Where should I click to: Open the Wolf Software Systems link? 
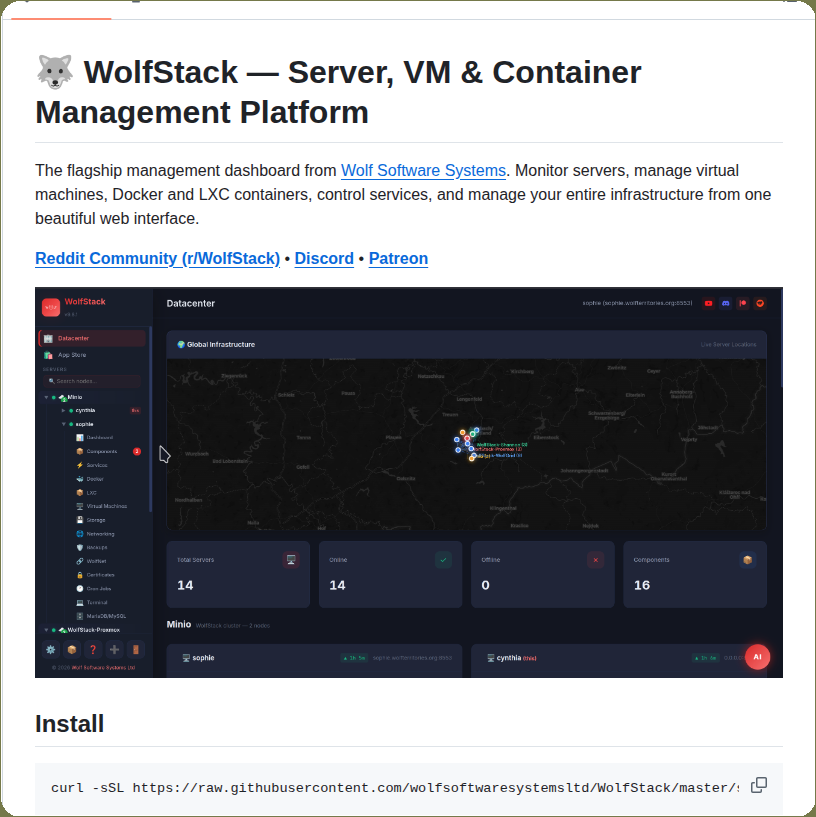click(423, 170)
